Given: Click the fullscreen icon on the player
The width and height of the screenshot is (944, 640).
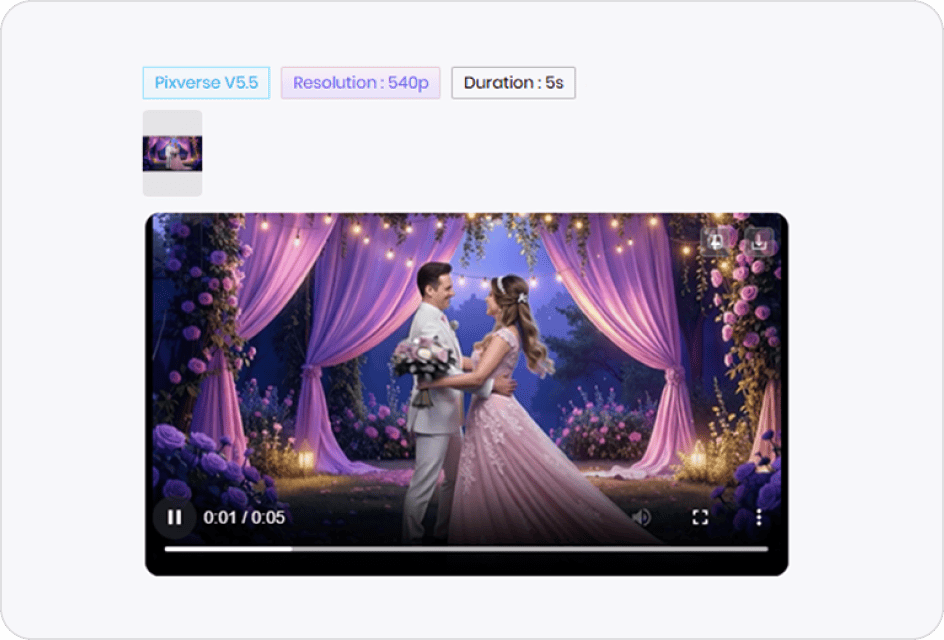Looking at the screenshot, I should (x=700, y=517).
